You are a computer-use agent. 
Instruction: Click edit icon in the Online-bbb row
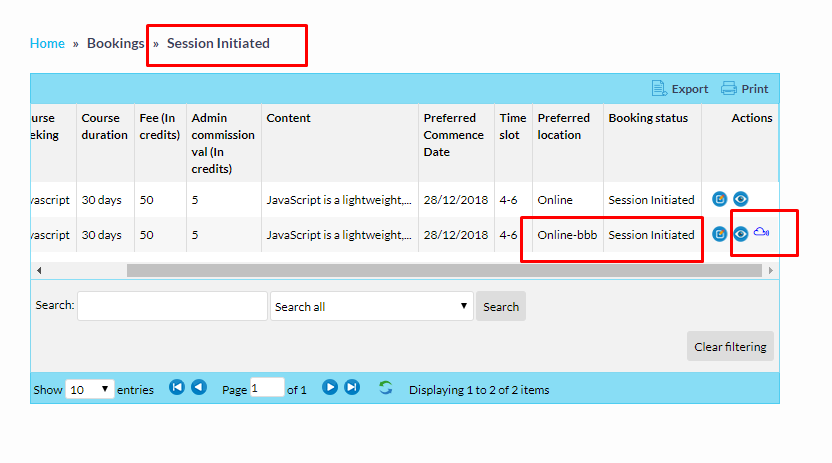click(720, 234)
